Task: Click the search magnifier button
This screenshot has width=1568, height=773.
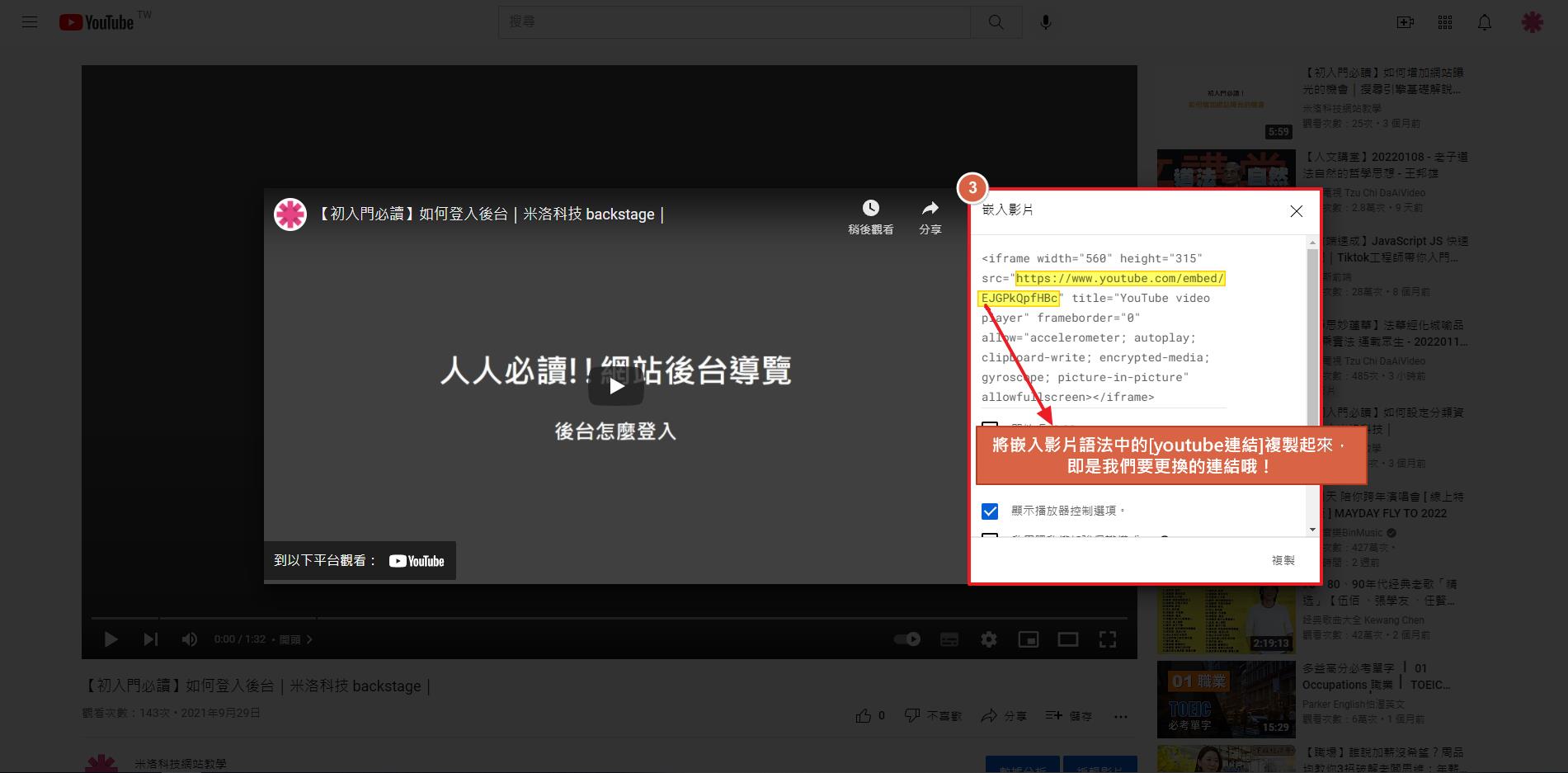Action: click(x=996, y=22)
